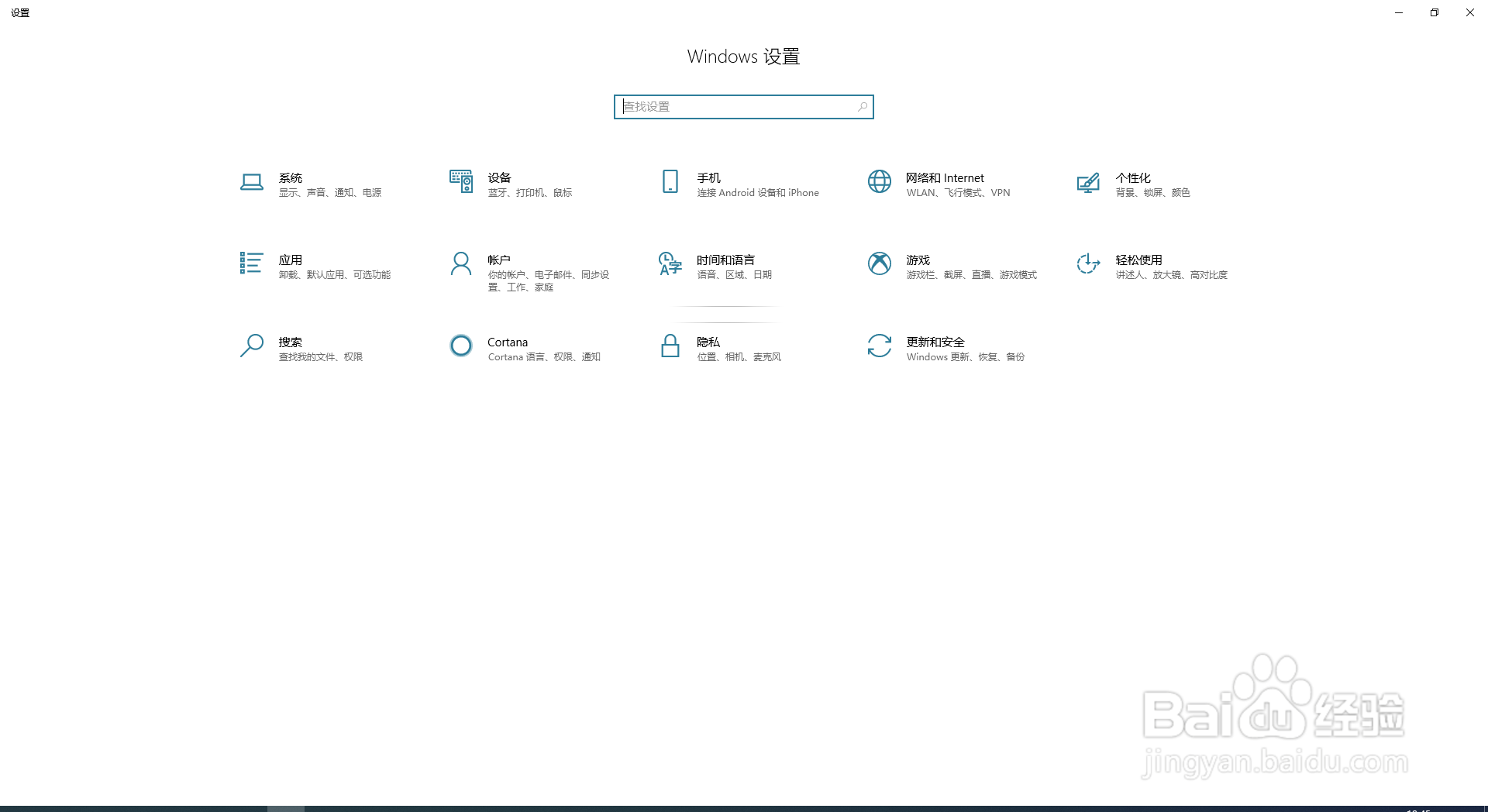This screenshot has height=812, width=1488.
Task: Click text 游戏栏、截屏、直播、游戏模式
Action: [x=972, y=275]
